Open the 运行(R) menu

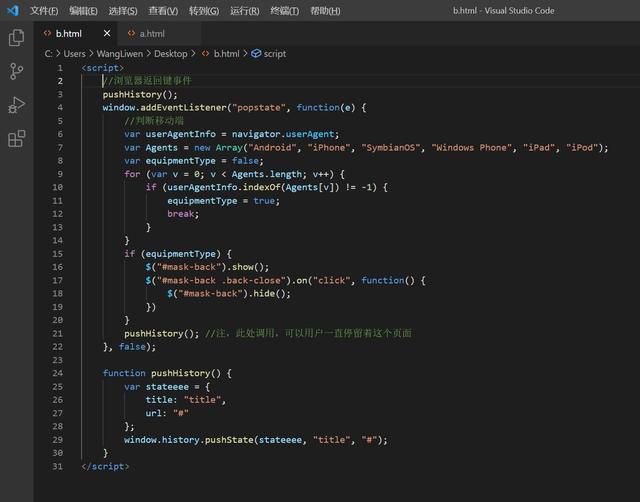244,11
